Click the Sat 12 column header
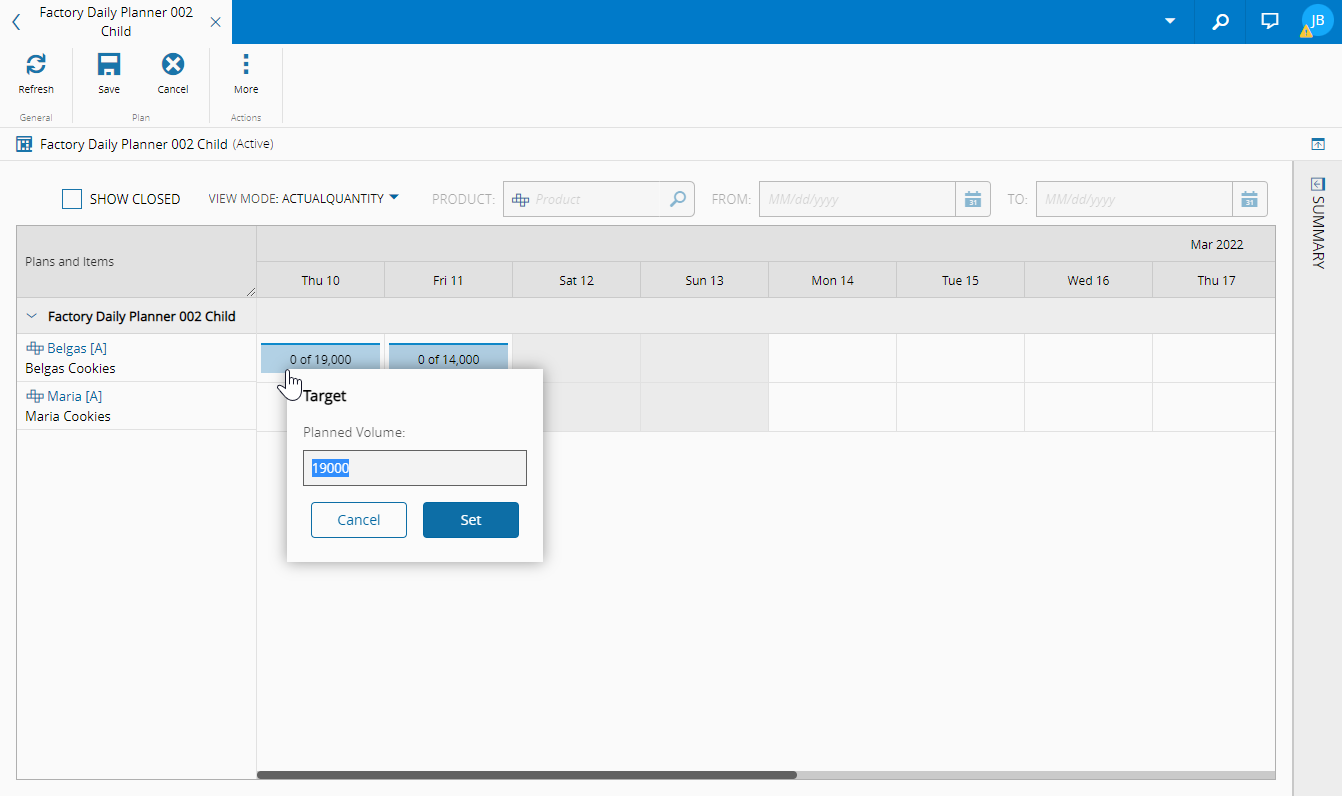 tap(576, 280)
